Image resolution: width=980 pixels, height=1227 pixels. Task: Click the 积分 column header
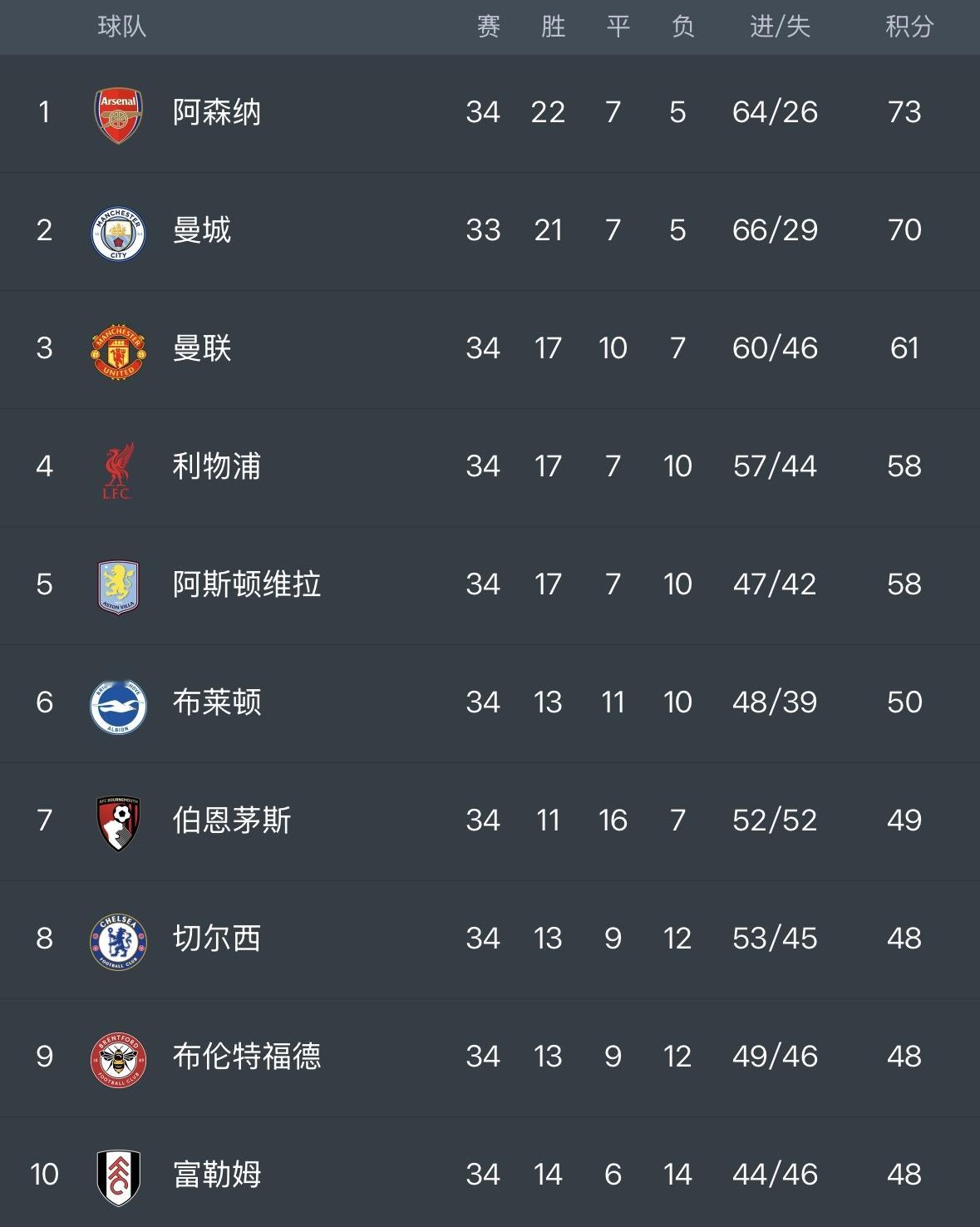pyautogui.click(x=909, y=27)
